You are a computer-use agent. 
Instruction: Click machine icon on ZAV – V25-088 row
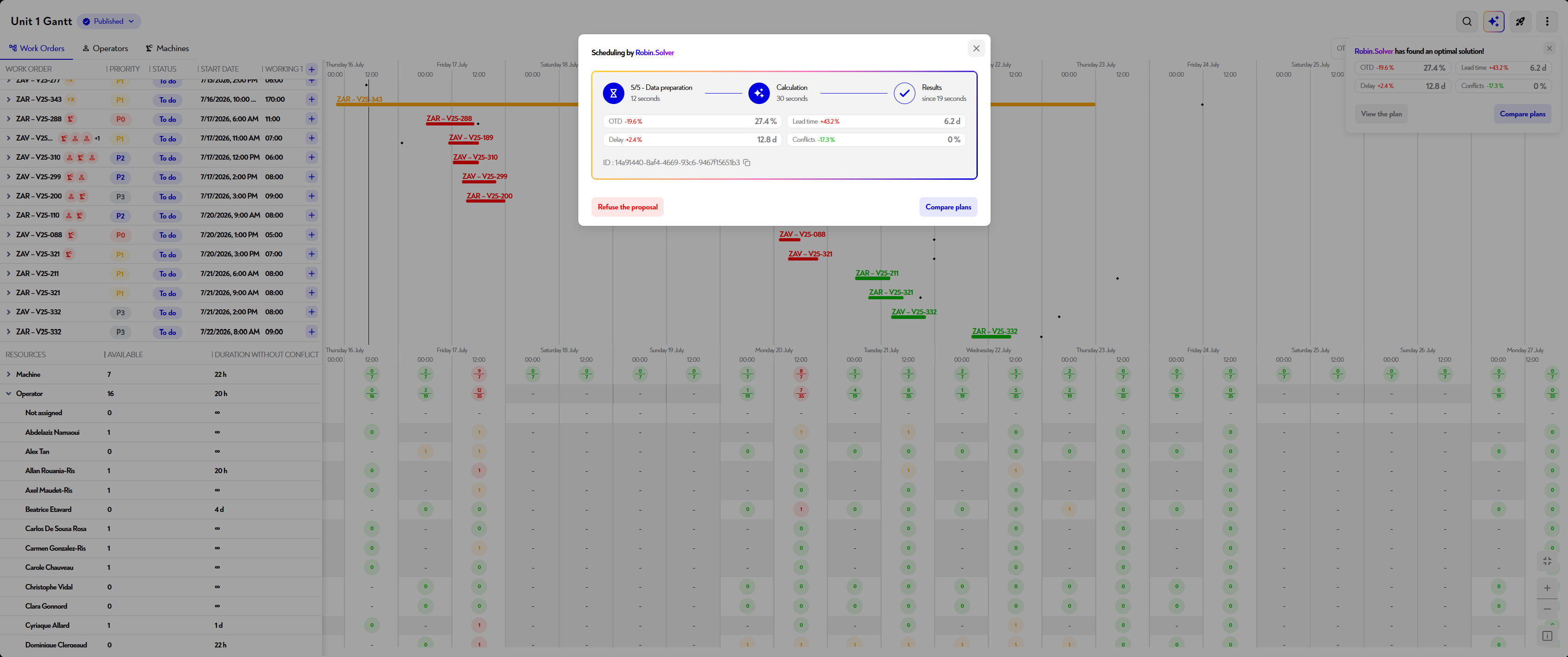71,235
